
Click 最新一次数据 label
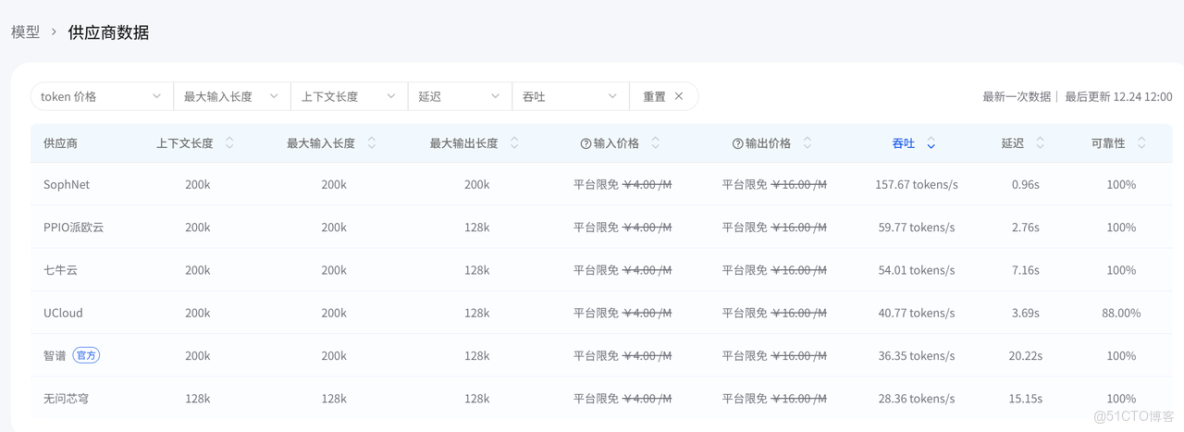tap(1016, 97)
